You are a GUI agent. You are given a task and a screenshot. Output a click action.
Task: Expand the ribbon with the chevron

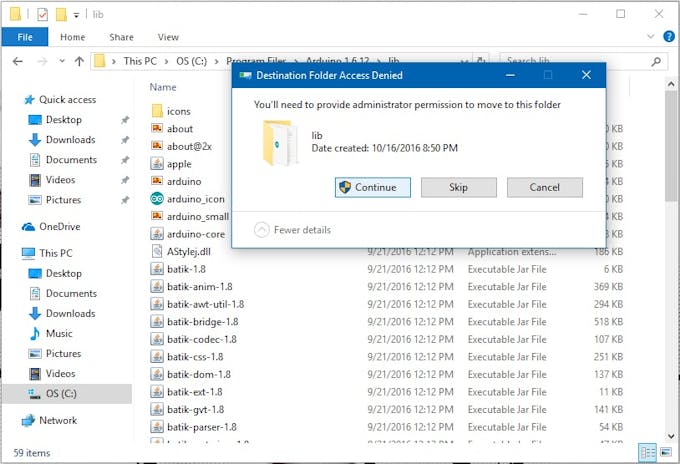[x=650, y=37]
